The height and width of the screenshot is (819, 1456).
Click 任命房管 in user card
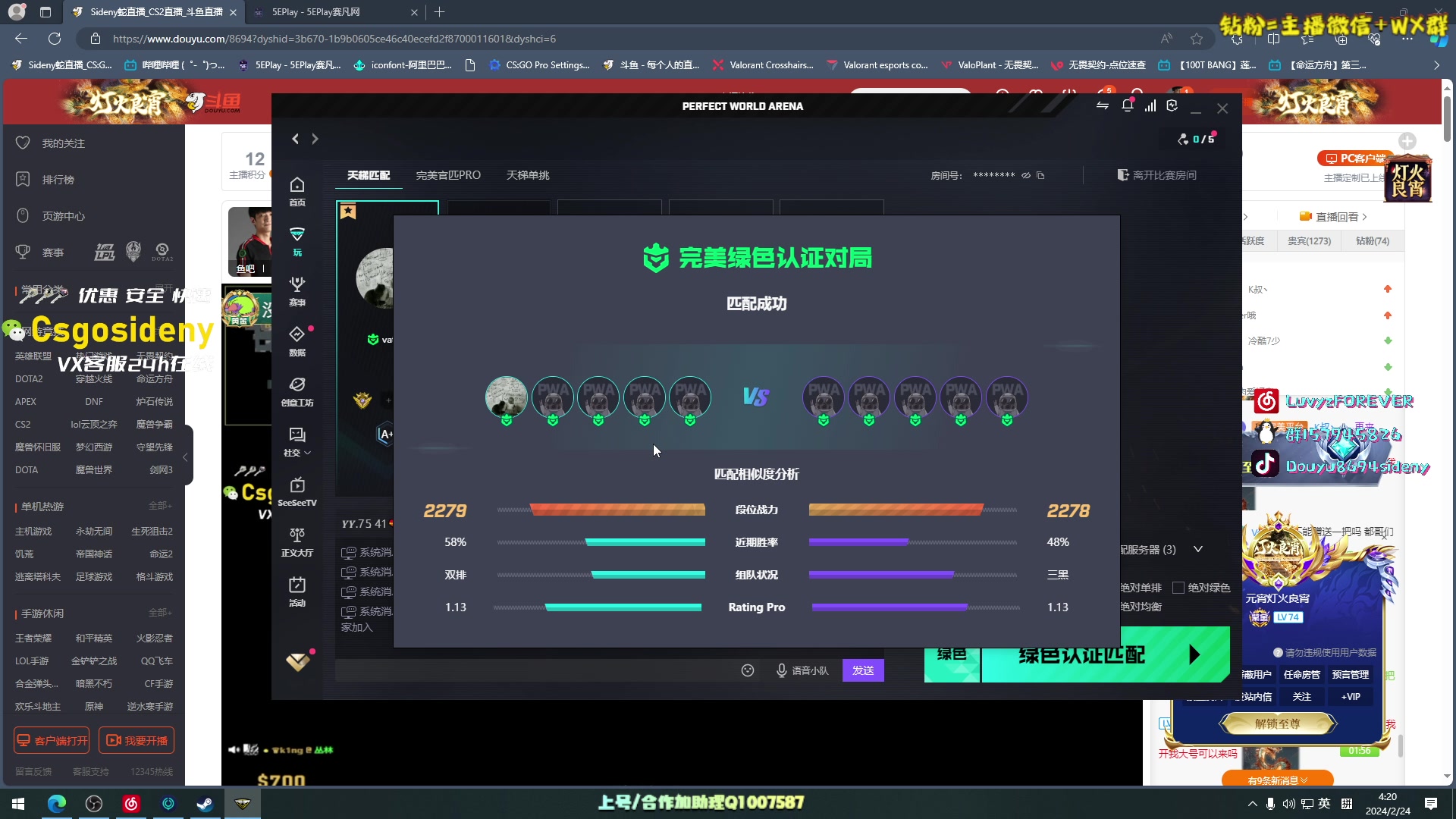[1302, 674]
